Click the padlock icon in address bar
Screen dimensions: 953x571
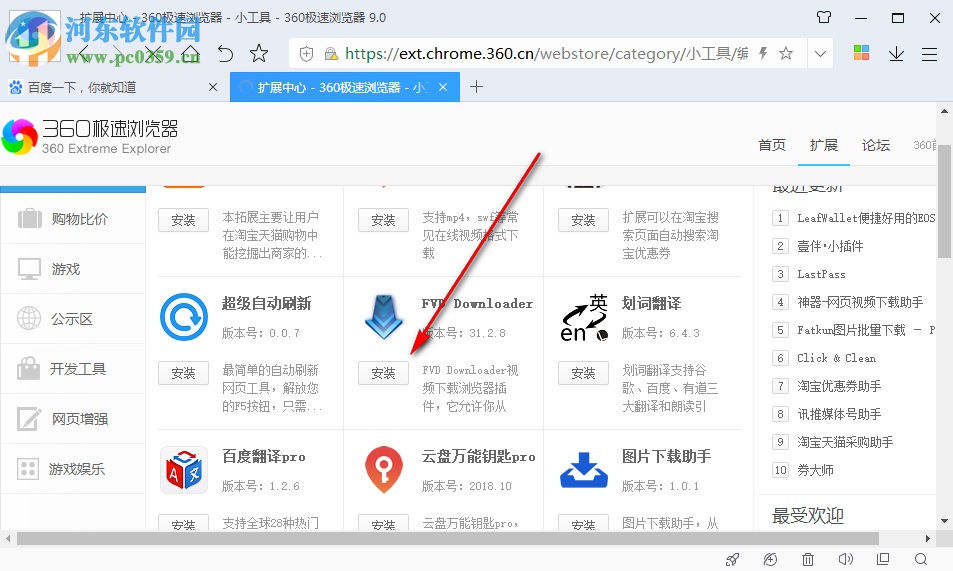pos(331,54)
